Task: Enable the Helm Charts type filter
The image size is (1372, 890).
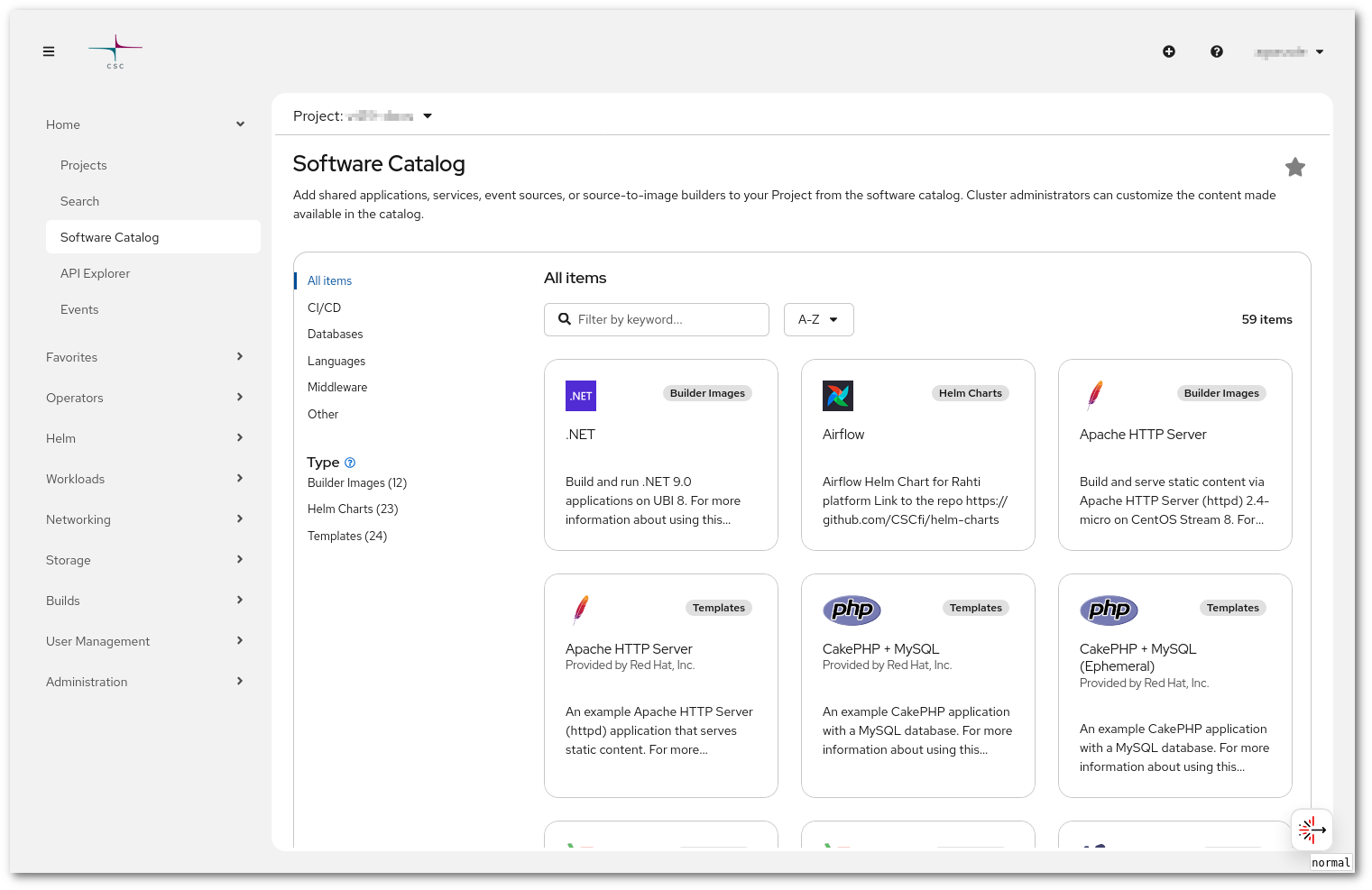Action: coord(353,509)
